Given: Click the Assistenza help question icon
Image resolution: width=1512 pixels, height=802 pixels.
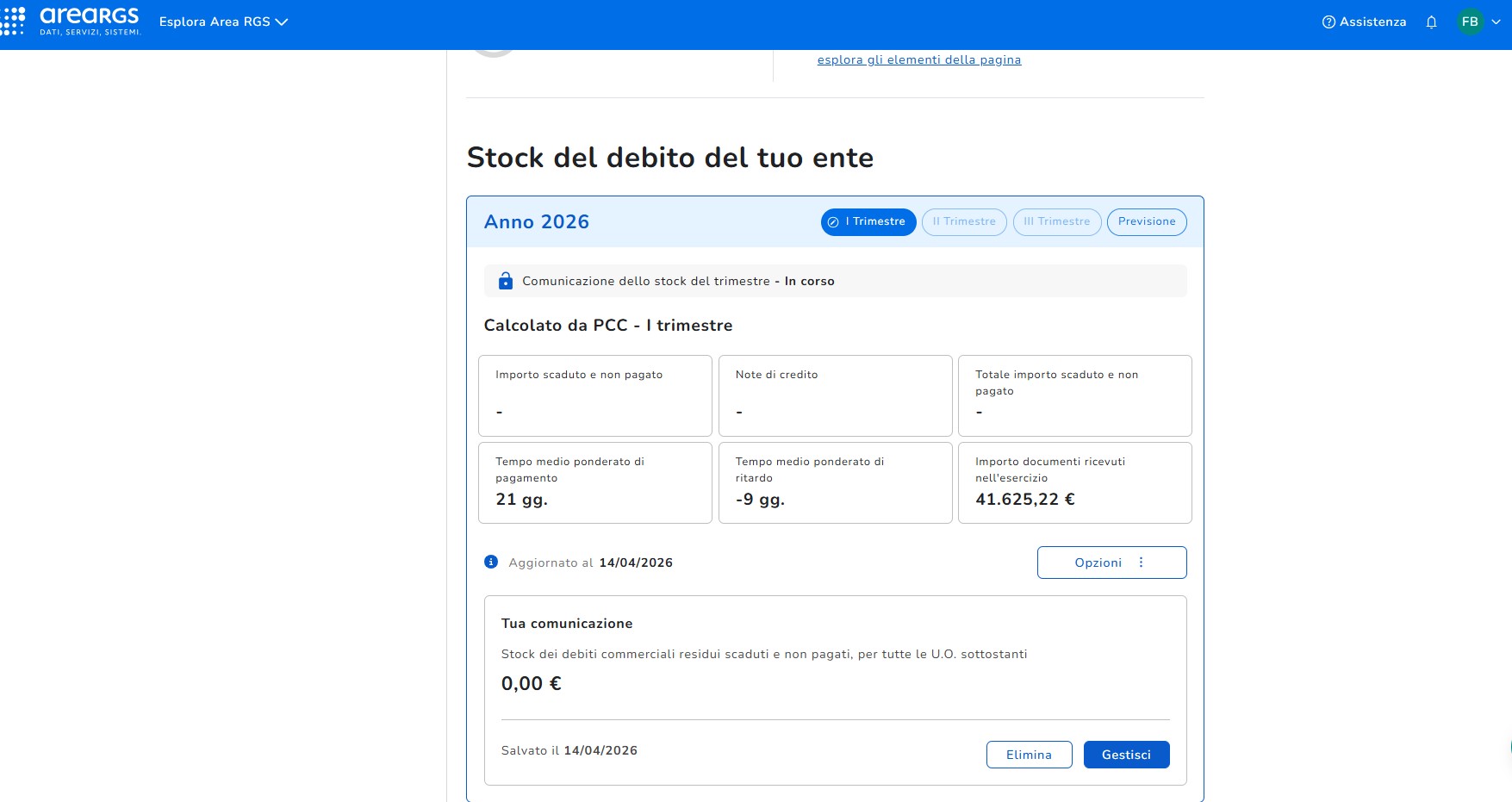Looking at the screenshot, I should tap(1328, 22).
